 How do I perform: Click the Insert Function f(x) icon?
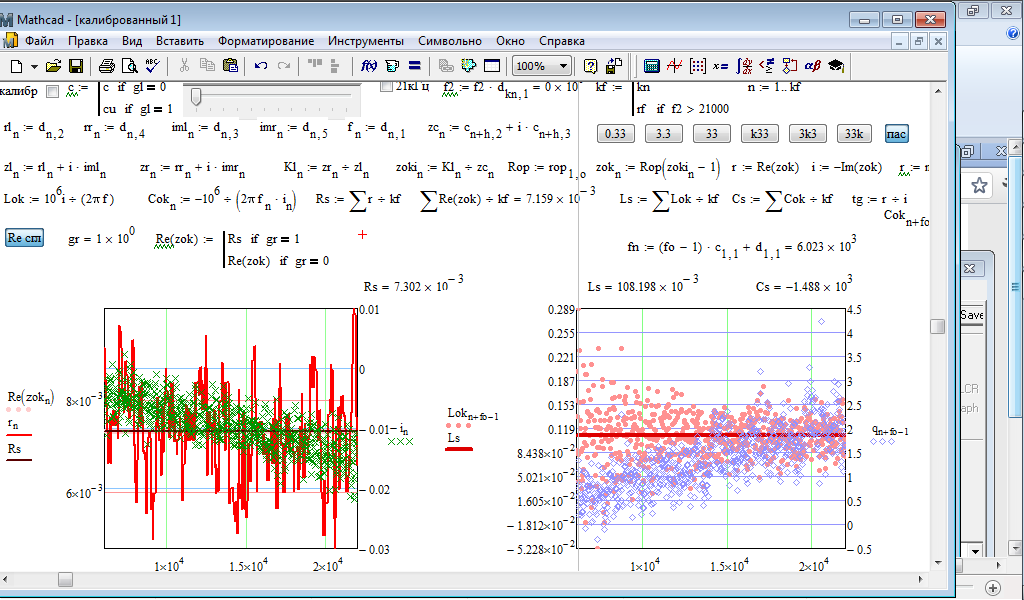[x=367, y=66]
